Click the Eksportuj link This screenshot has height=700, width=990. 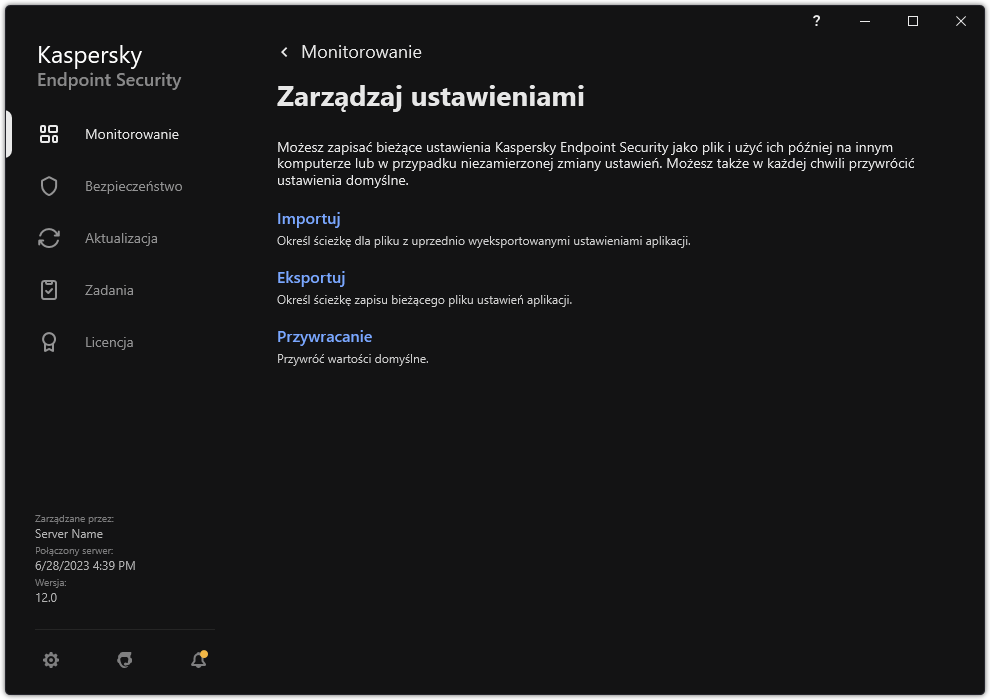point(311,277)
